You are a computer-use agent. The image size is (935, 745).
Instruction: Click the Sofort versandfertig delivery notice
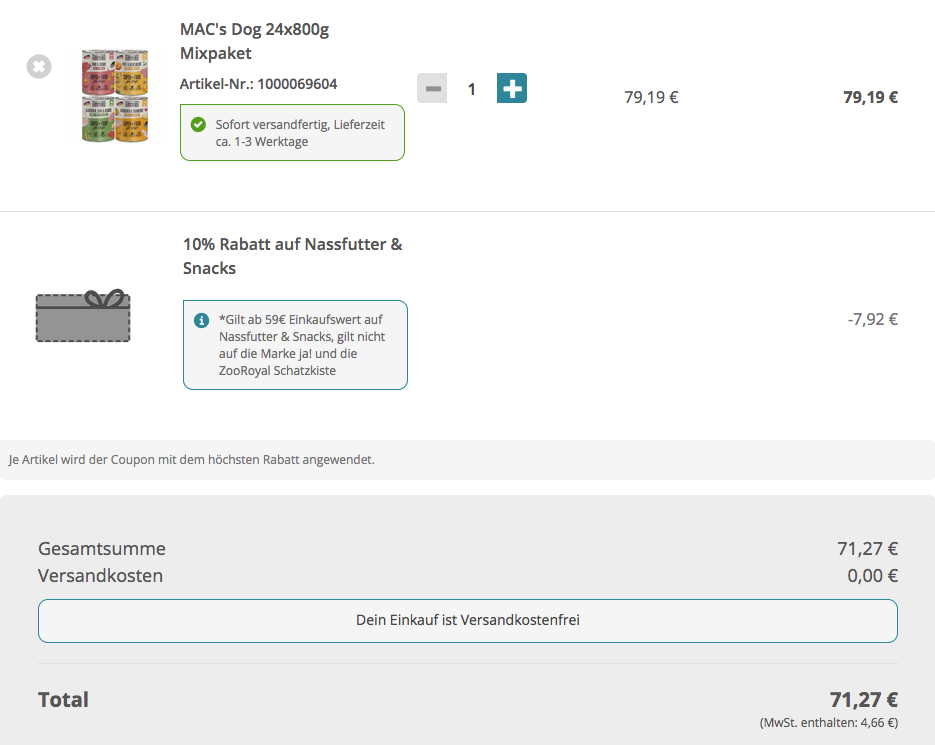[300, 133]
